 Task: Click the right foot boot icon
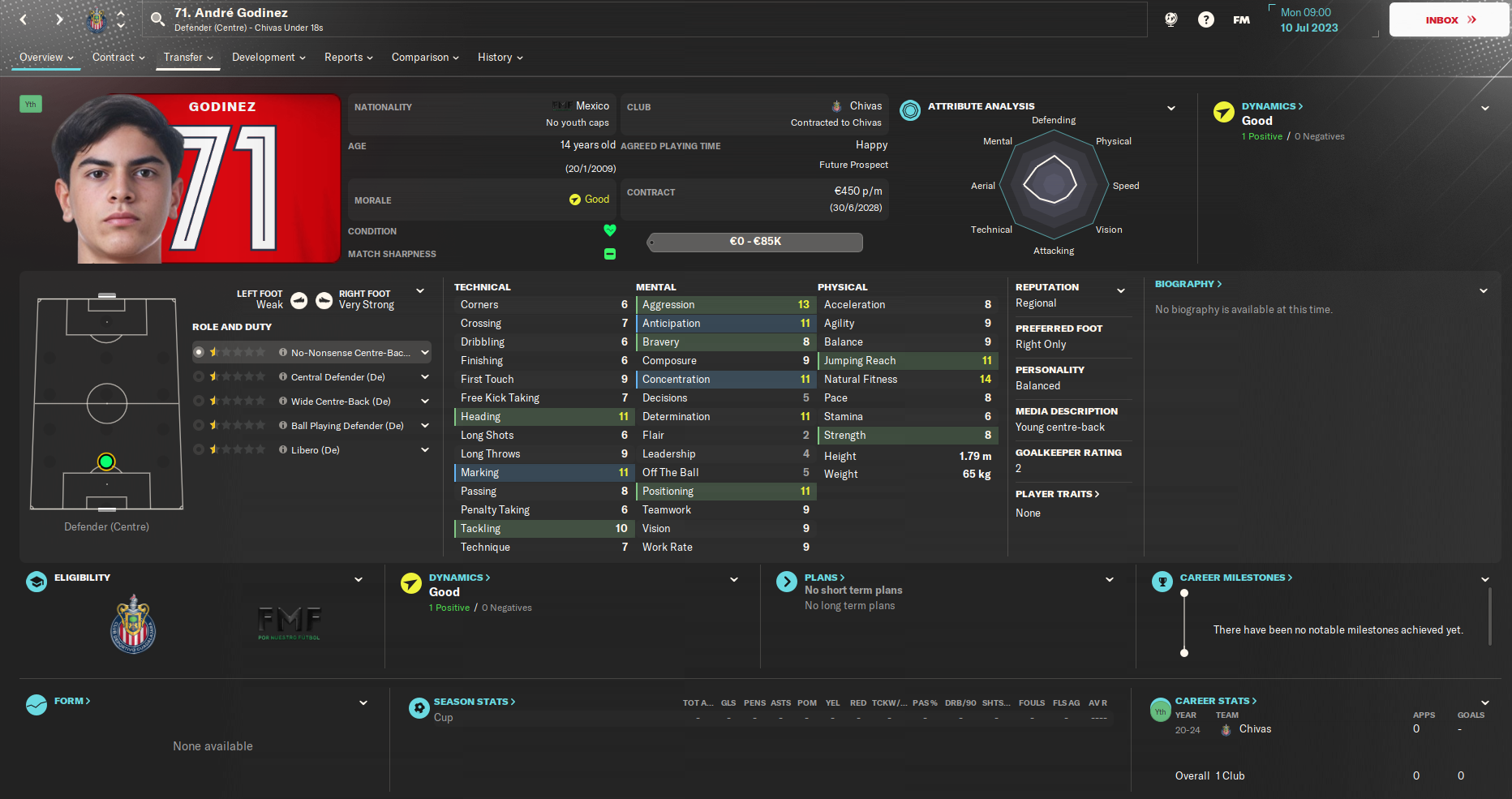pos(324,301)
